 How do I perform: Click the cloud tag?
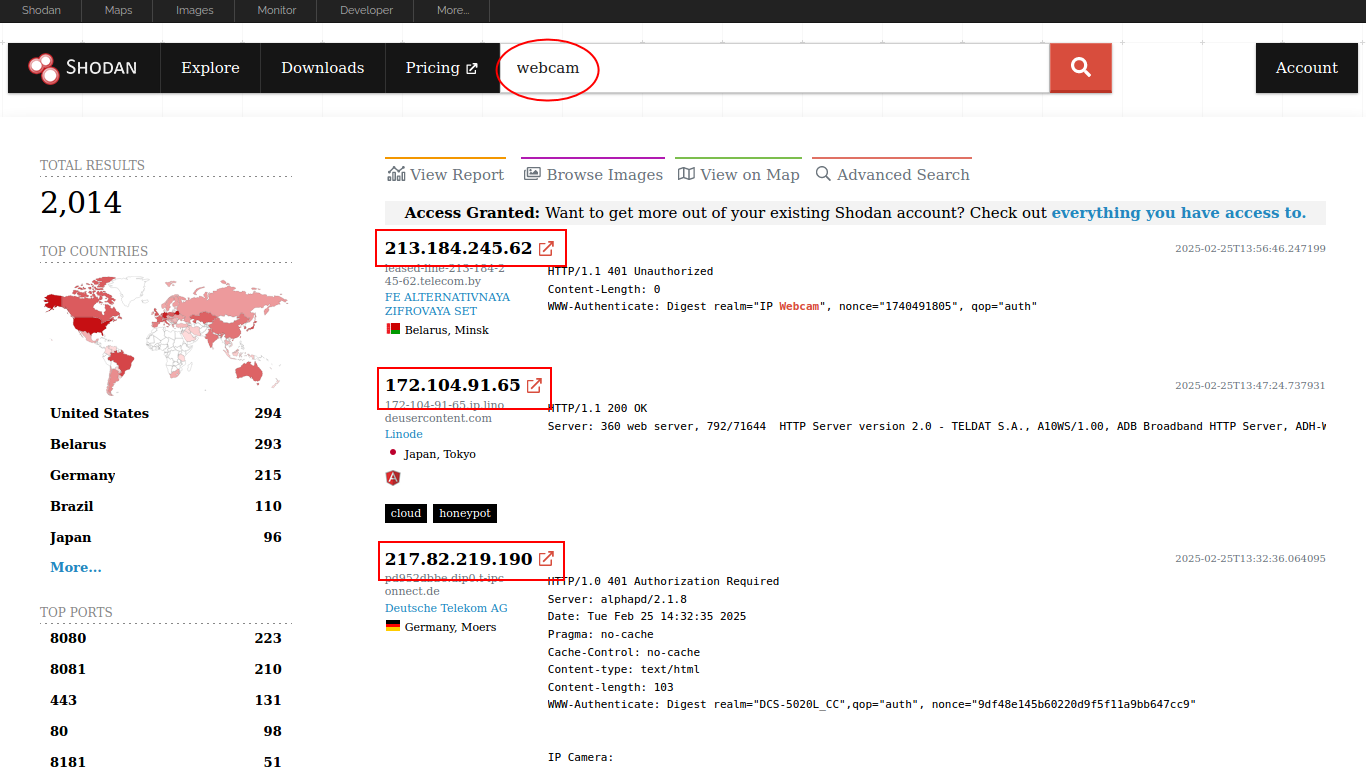tap(406, 513)
